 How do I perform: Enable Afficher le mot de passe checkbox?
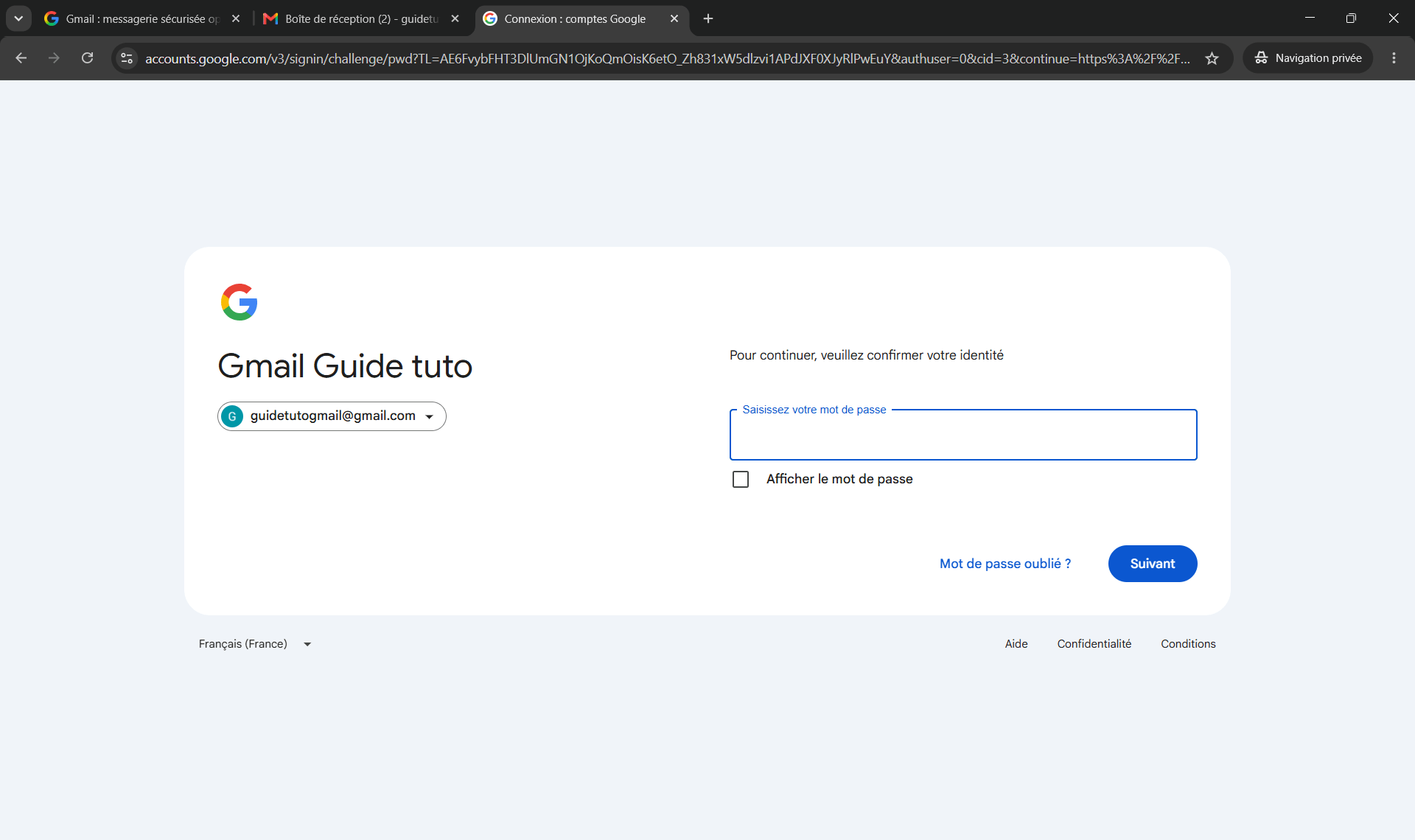coord(741,480)
